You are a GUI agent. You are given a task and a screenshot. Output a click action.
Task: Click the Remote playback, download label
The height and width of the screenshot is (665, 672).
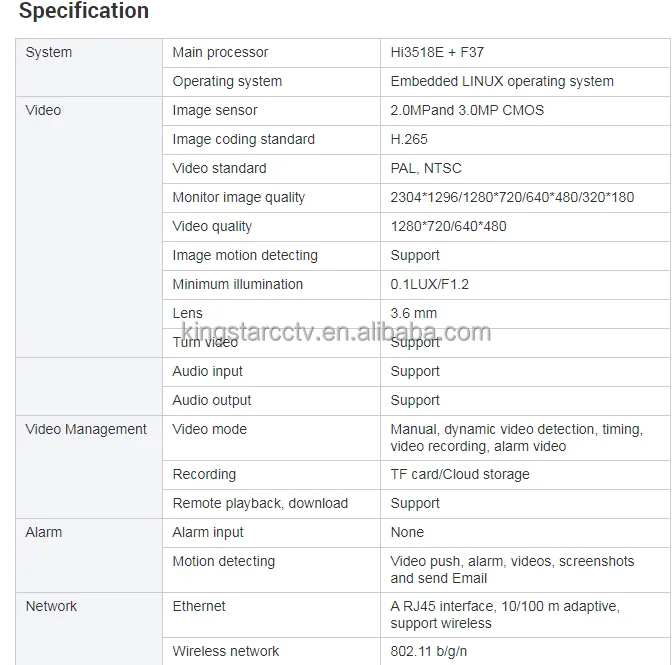[260, 503]
